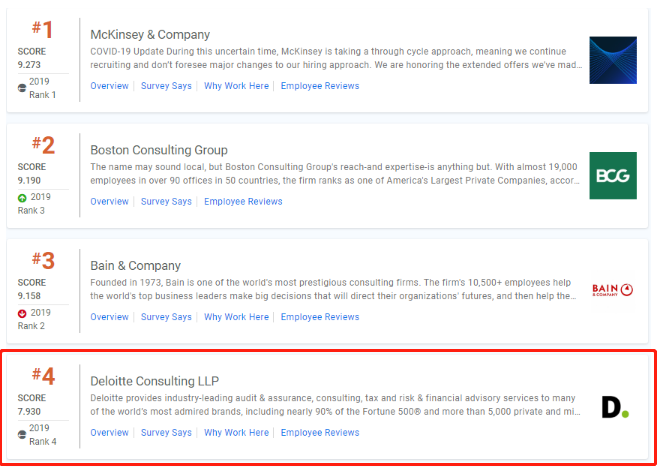Open Bain & Company title
Viewport: 658px width, 467px height.
(x=136, y=266)
